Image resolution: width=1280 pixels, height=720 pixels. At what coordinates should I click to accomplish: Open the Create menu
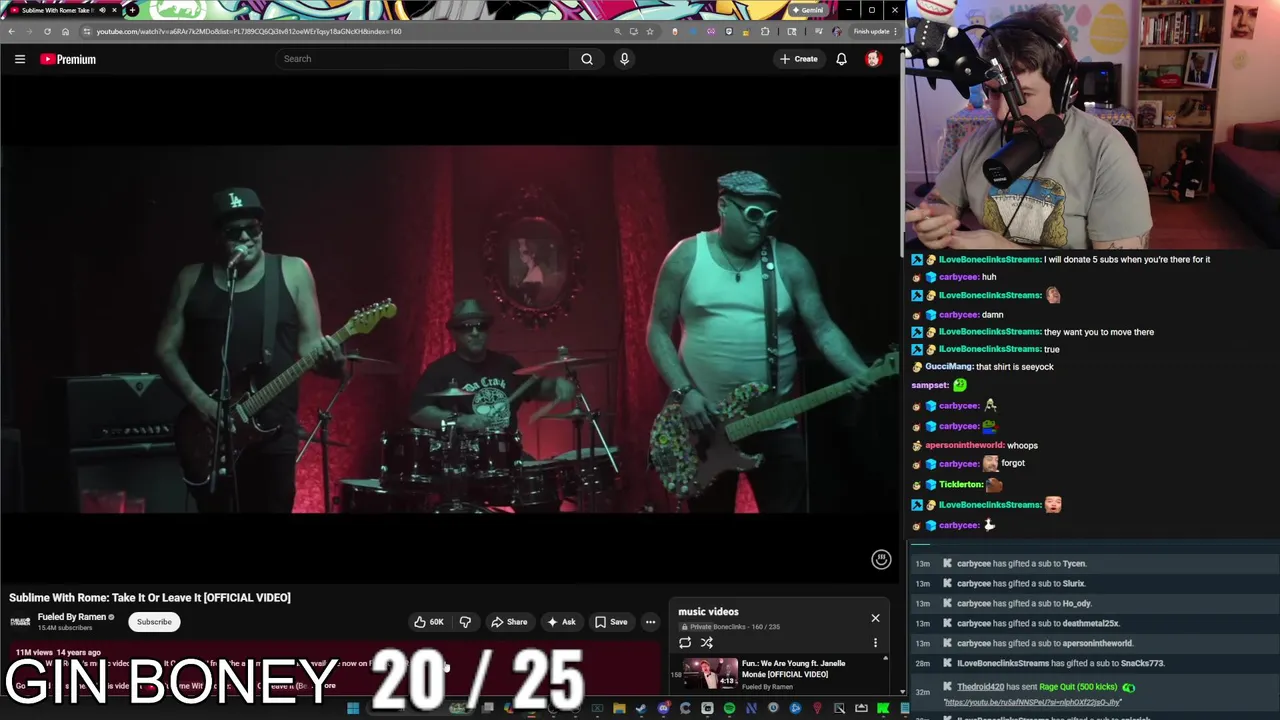click(x=799, y=59)
